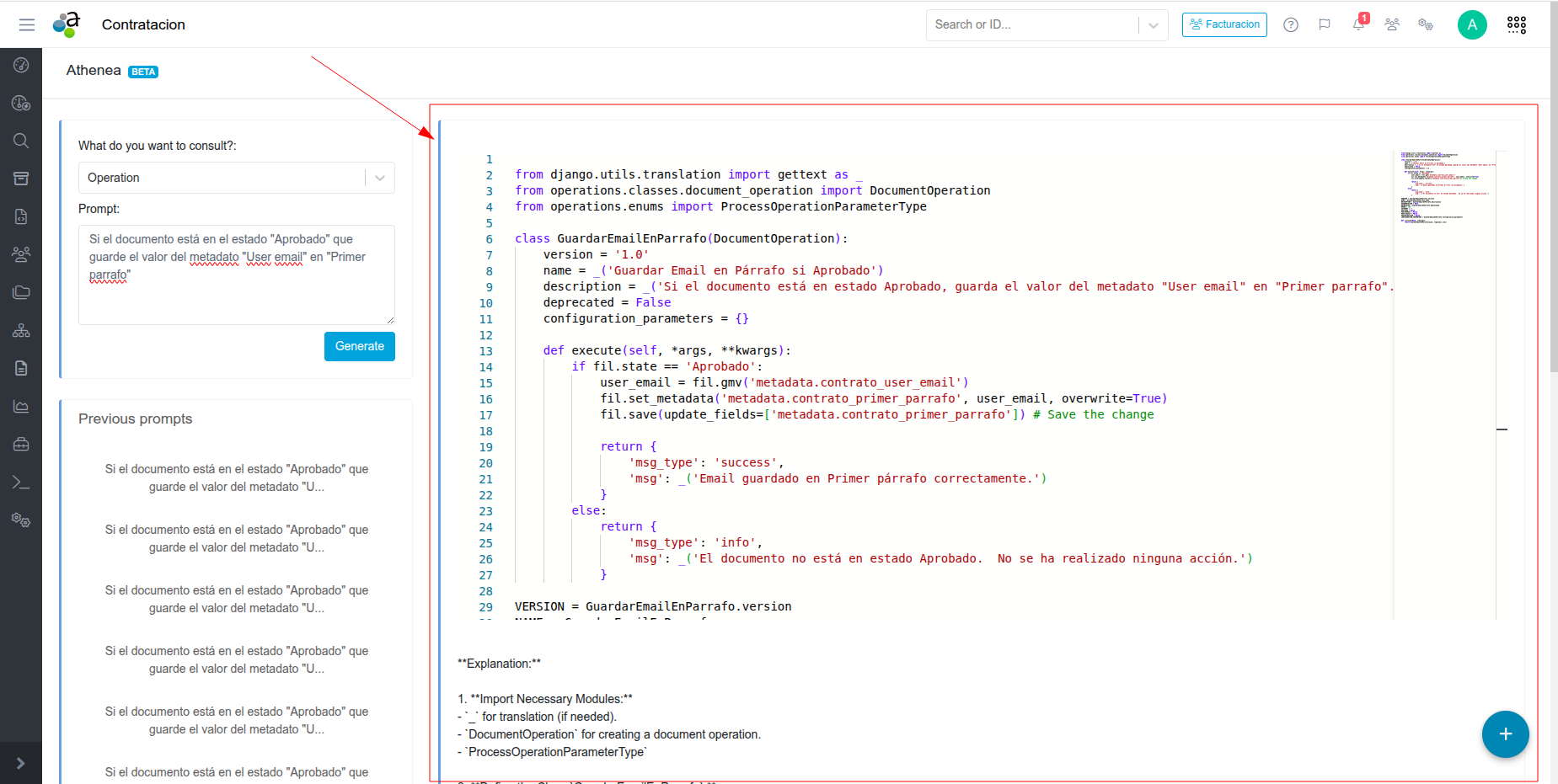The image size is (1558, 784).
Task: Click the notifications bell icon
Action: point(1358,24)
